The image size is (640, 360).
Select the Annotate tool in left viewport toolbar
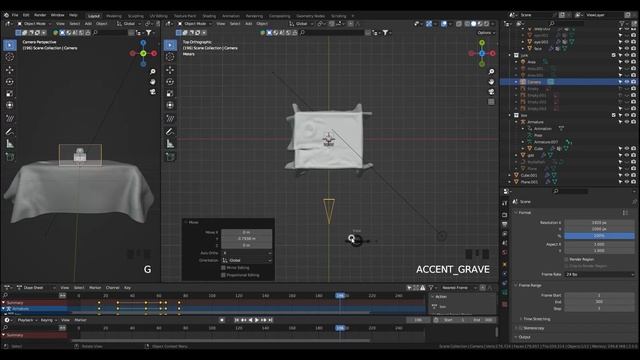(10, 131)
